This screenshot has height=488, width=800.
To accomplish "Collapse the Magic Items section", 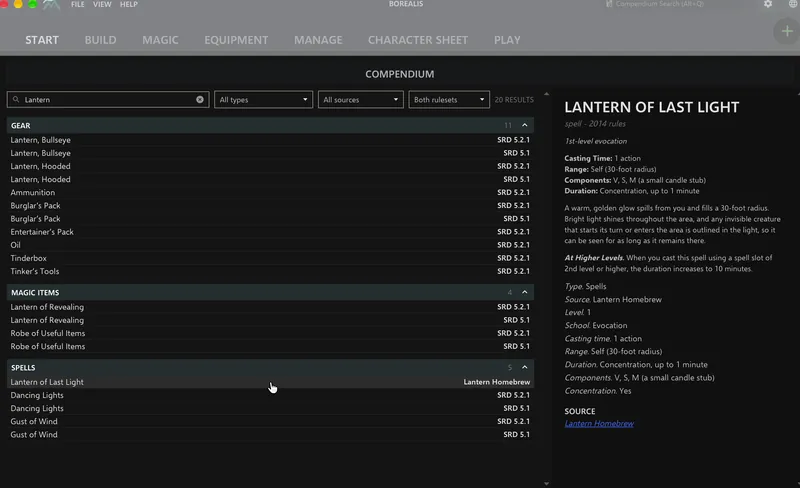I will [x=524, y=292].
